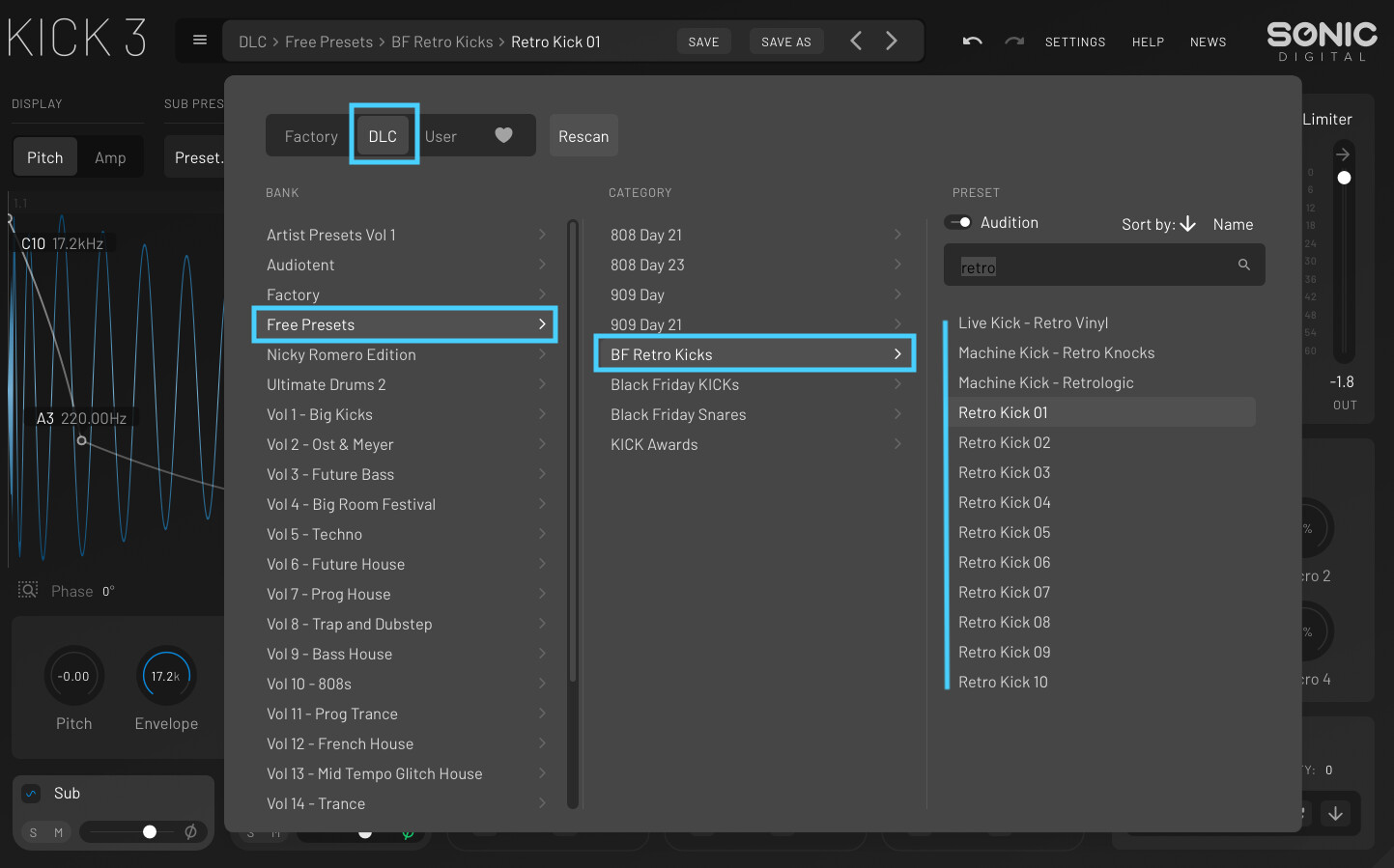This screenshot has width=1394, height=868.
Task: Switch to the DLC tab
Action: click(383, 136)
